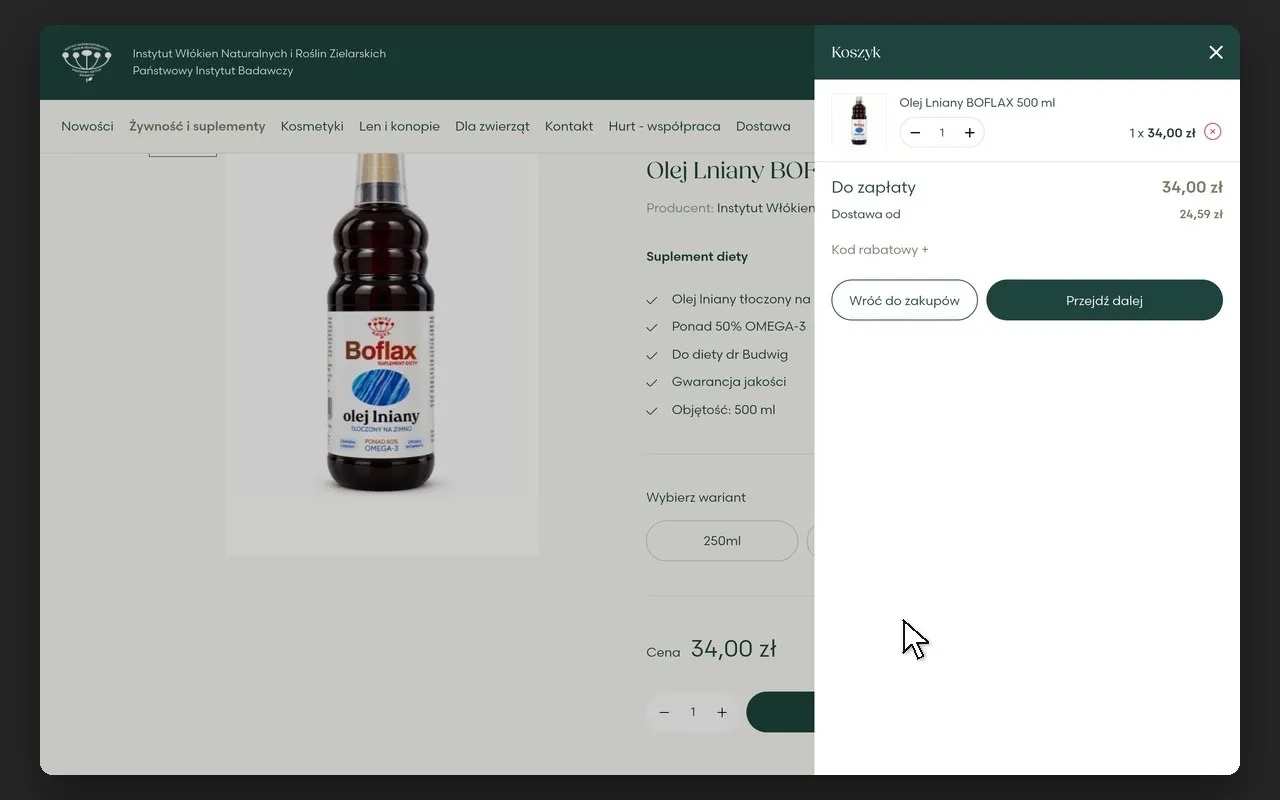This screenshot has width=1280, height=800.
Task: Go to the Kosmetyki category
Action: point(312,126)
